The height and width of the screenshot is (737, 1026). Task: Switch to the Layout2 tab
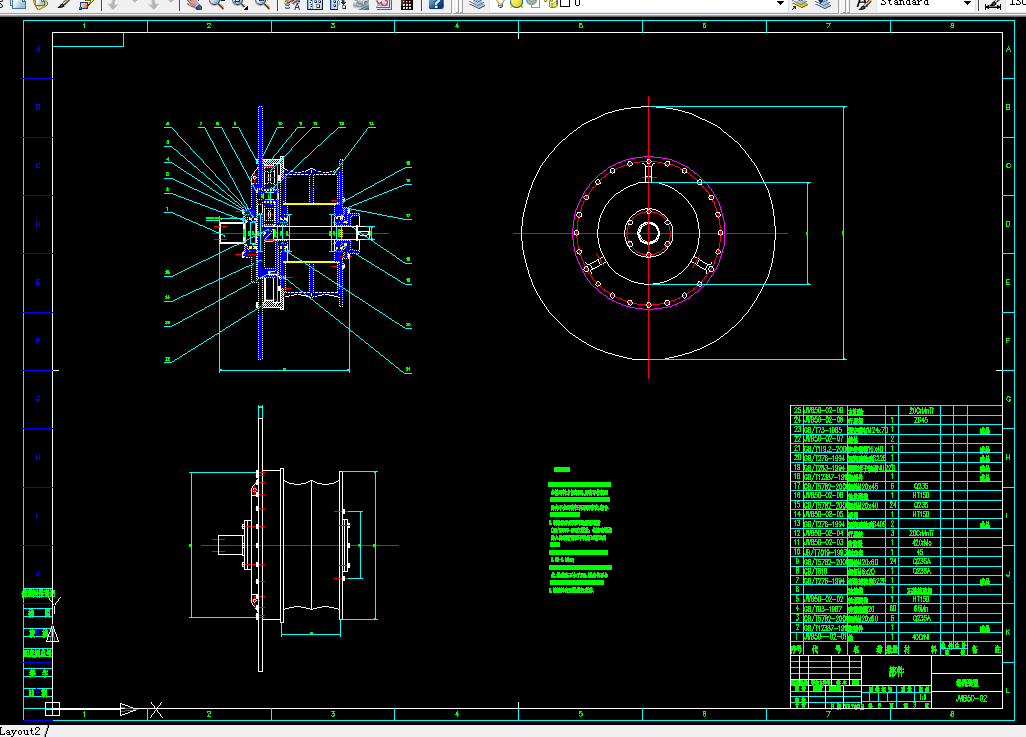pyautogui.click(x=21, y=731)
